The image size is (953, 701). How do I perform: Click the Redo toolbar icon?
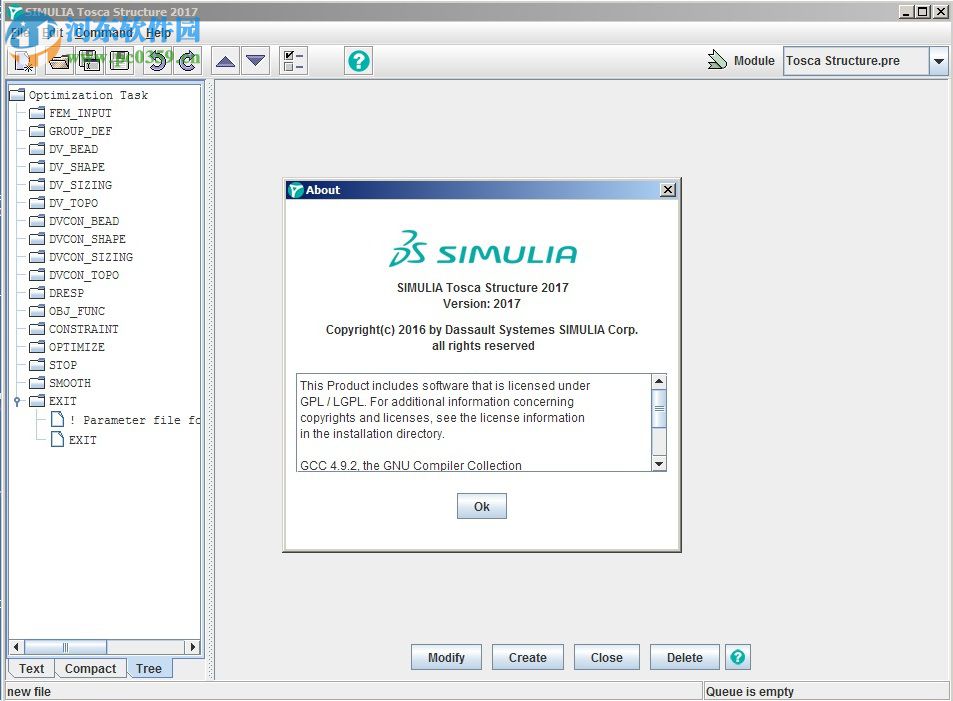(186, 61)
